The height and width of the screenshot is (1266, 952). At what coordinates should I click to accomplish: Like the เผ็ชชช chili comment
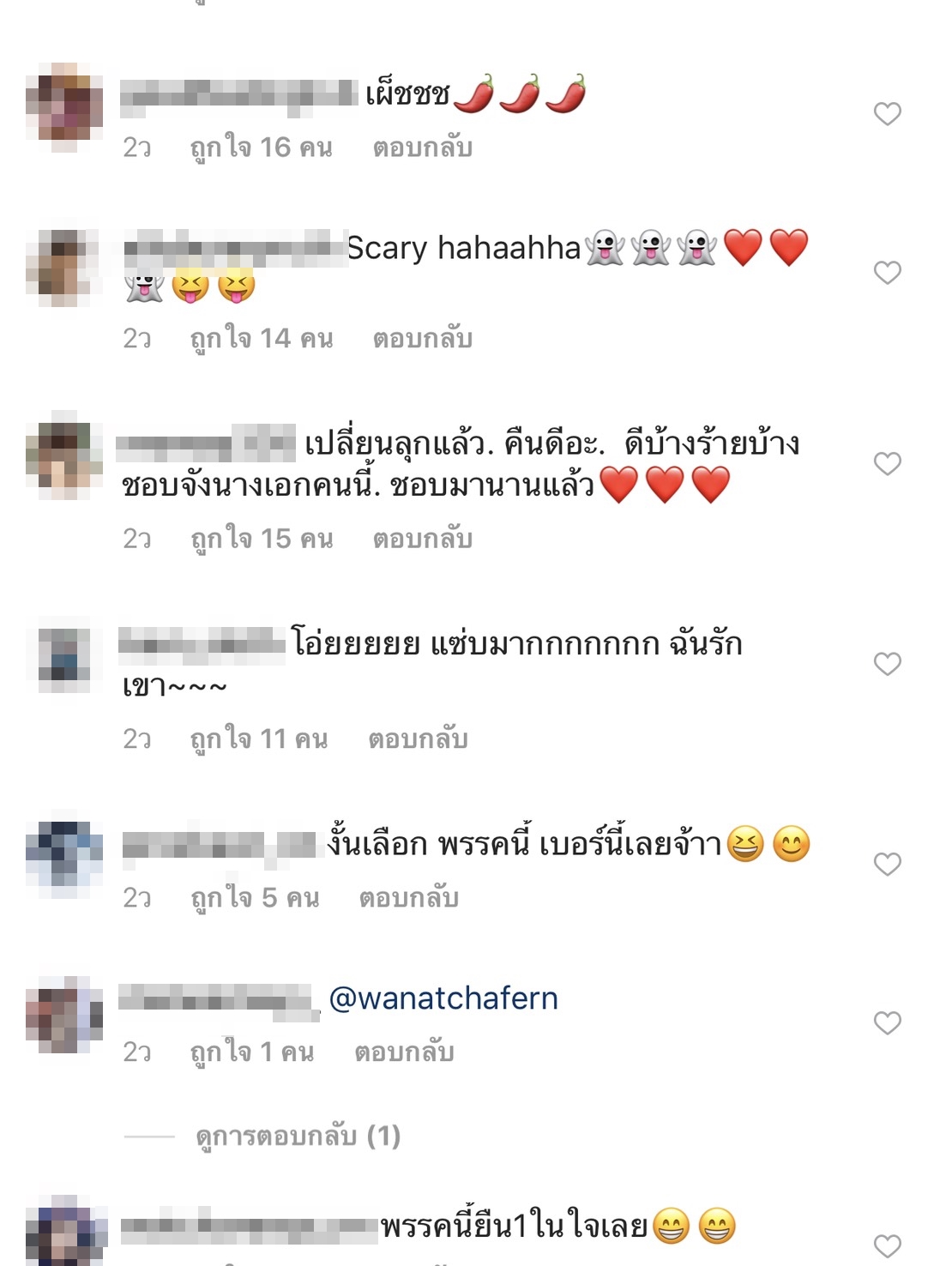[x=887, y=114]
